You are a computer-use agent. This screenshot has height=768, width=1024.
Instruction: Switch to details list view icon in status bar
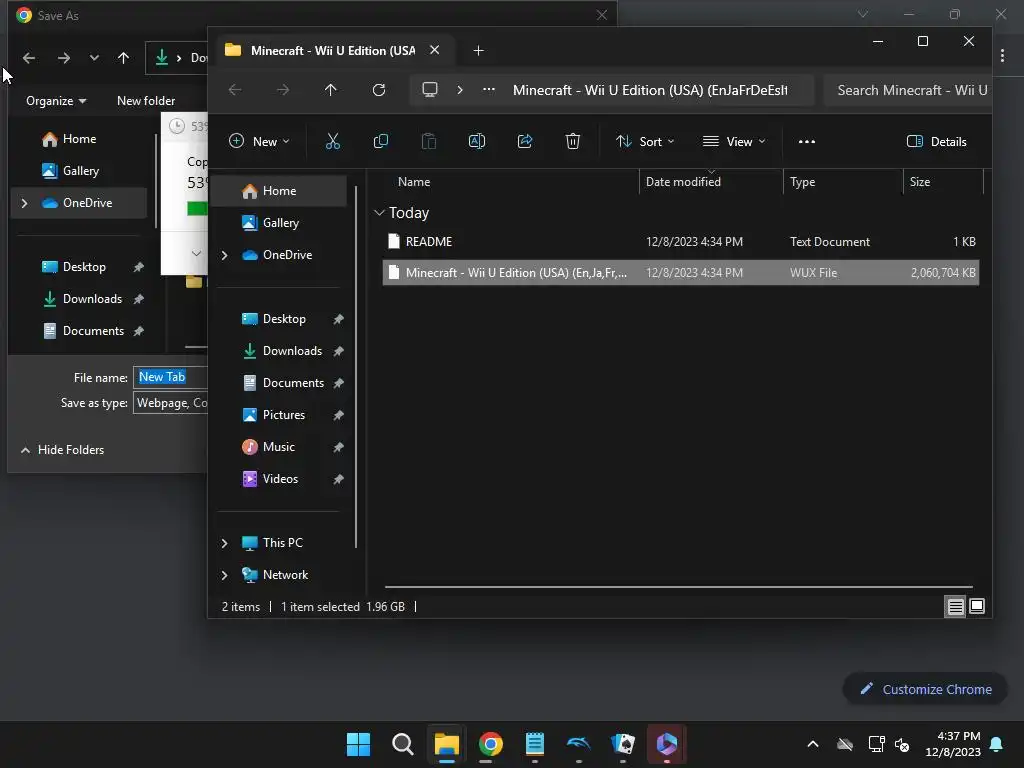tap(955, 607)
